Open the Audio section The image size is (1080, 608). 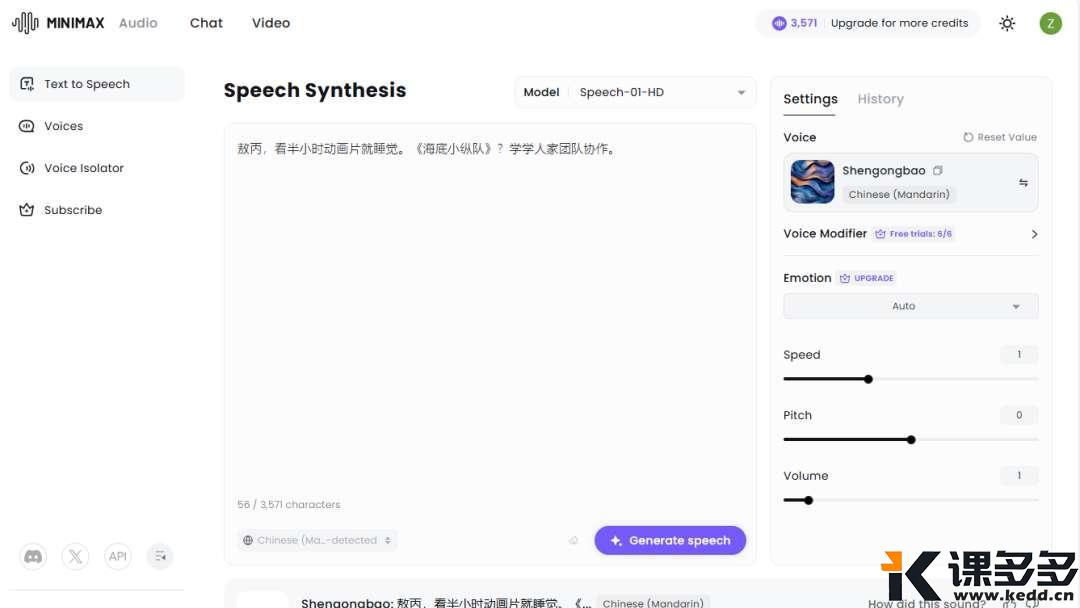tap(138, 23)
